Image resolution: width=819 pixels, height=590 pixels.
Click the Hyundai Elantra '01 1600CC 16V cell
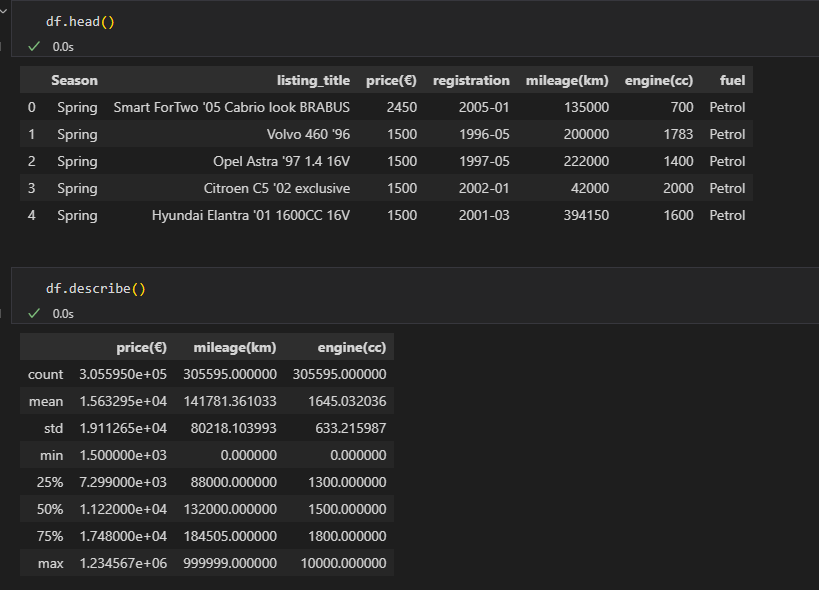(251, 215)
